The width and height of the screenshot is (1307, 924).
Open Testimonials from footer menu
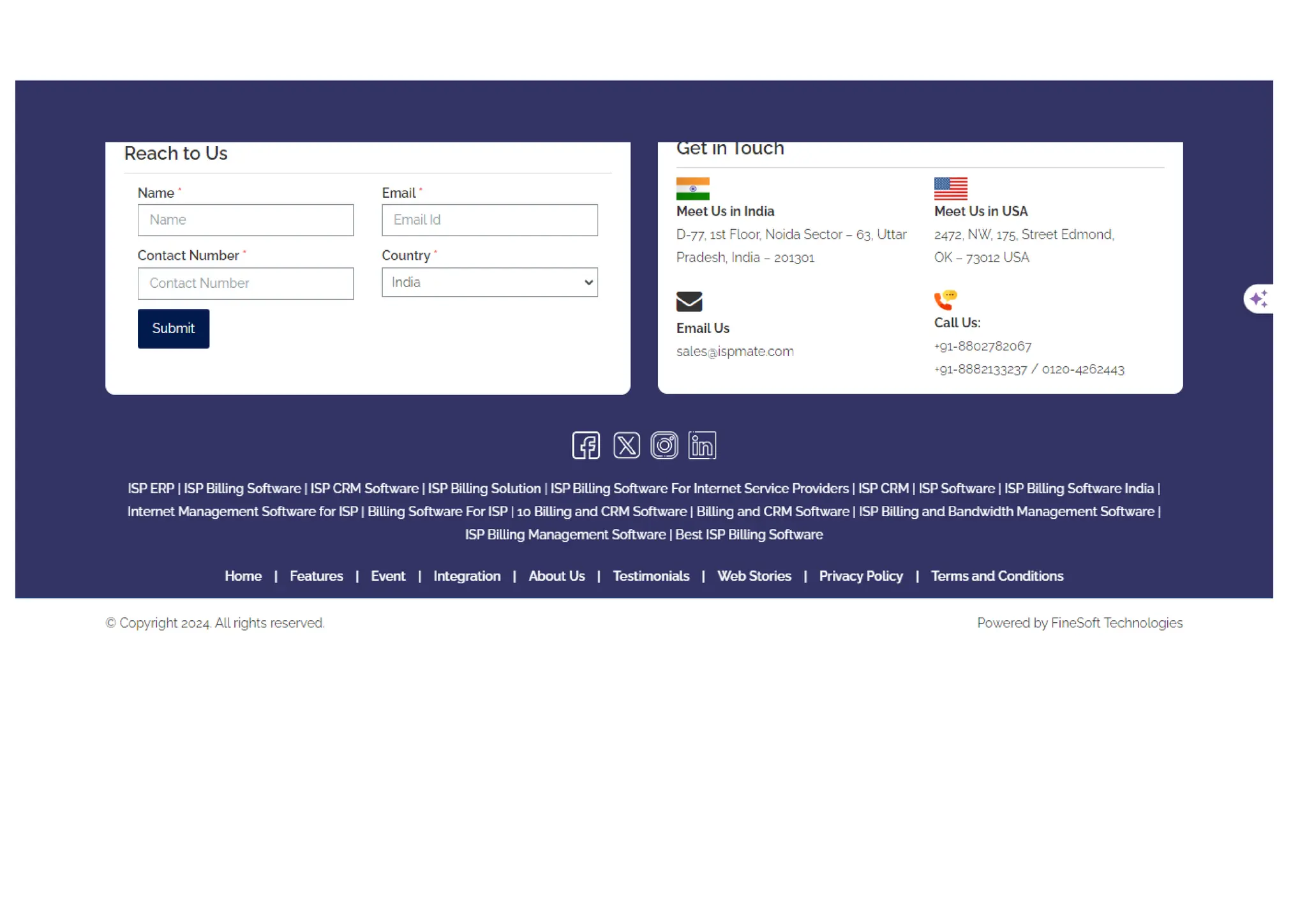(x=650, y=576)
